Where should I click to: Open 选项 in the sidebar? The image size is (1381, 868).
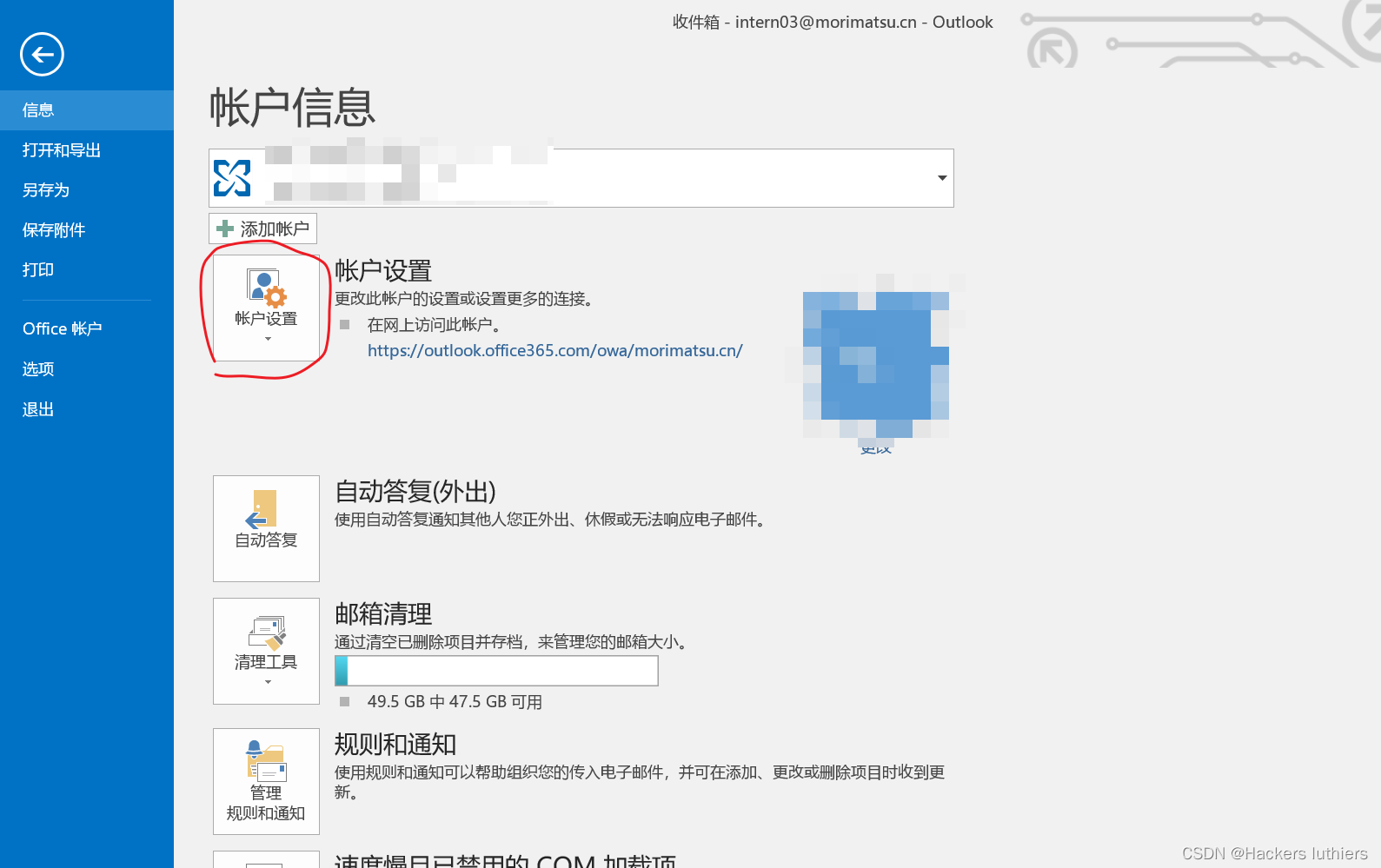pos(87,369)
